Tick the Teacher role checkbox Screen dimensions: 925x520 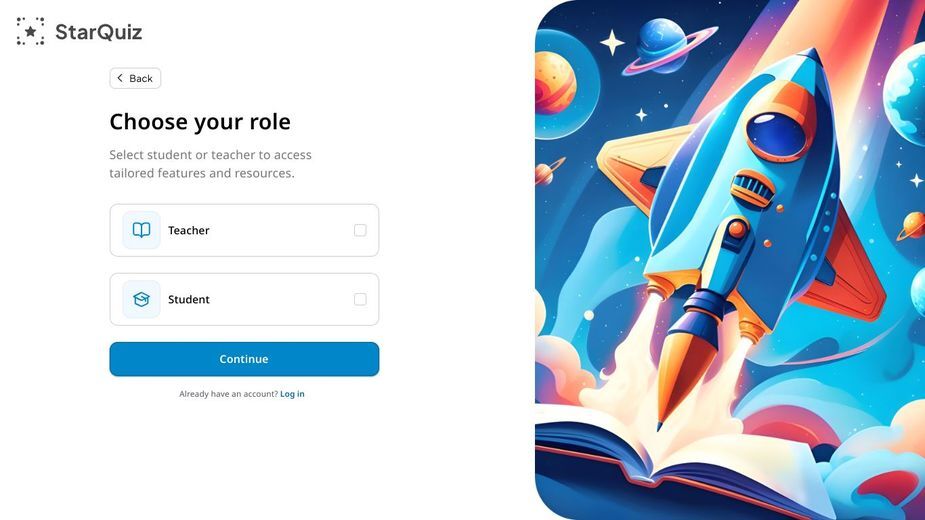click(x=360, y=230)
